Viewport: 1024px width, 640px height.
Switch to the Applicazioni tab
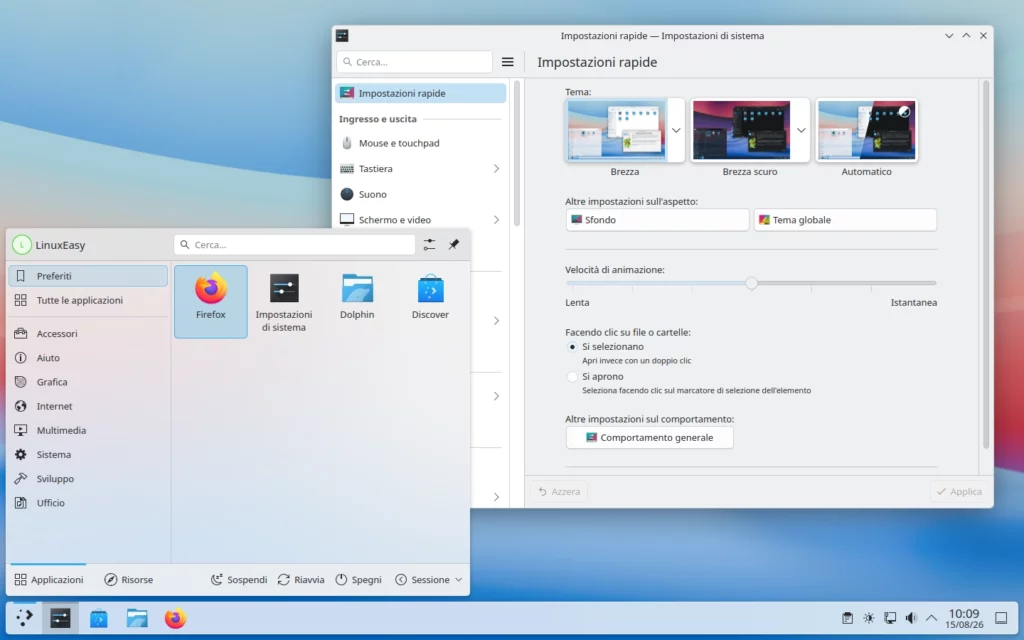pos(48,579)
